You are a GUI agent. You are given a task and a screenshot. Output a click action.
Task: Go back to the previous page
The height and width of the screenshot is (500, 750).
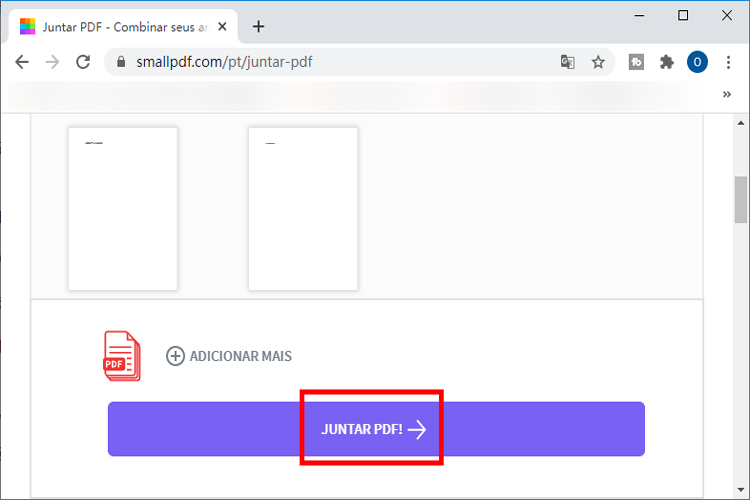(x=22, y=62)
